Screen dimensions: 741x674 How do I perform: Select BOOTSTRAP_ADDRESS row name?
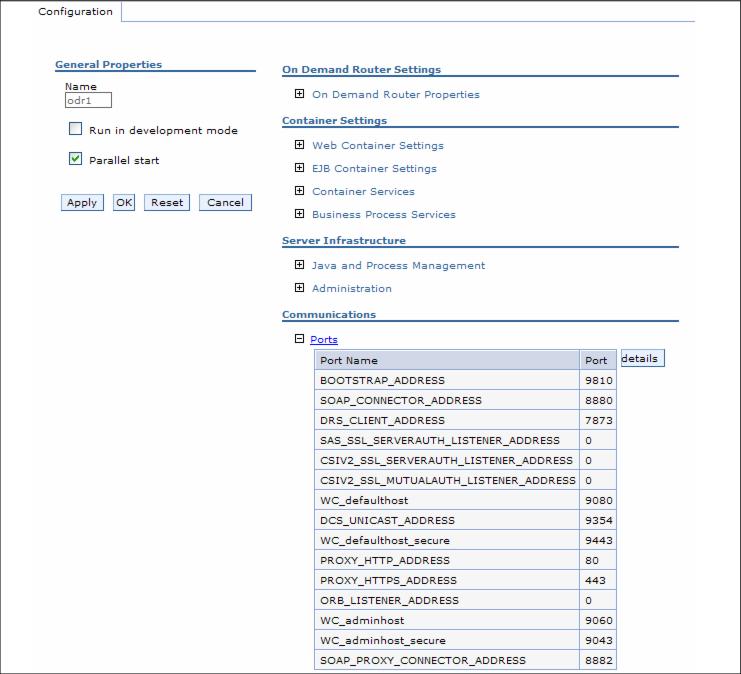[x=382, y=380]
